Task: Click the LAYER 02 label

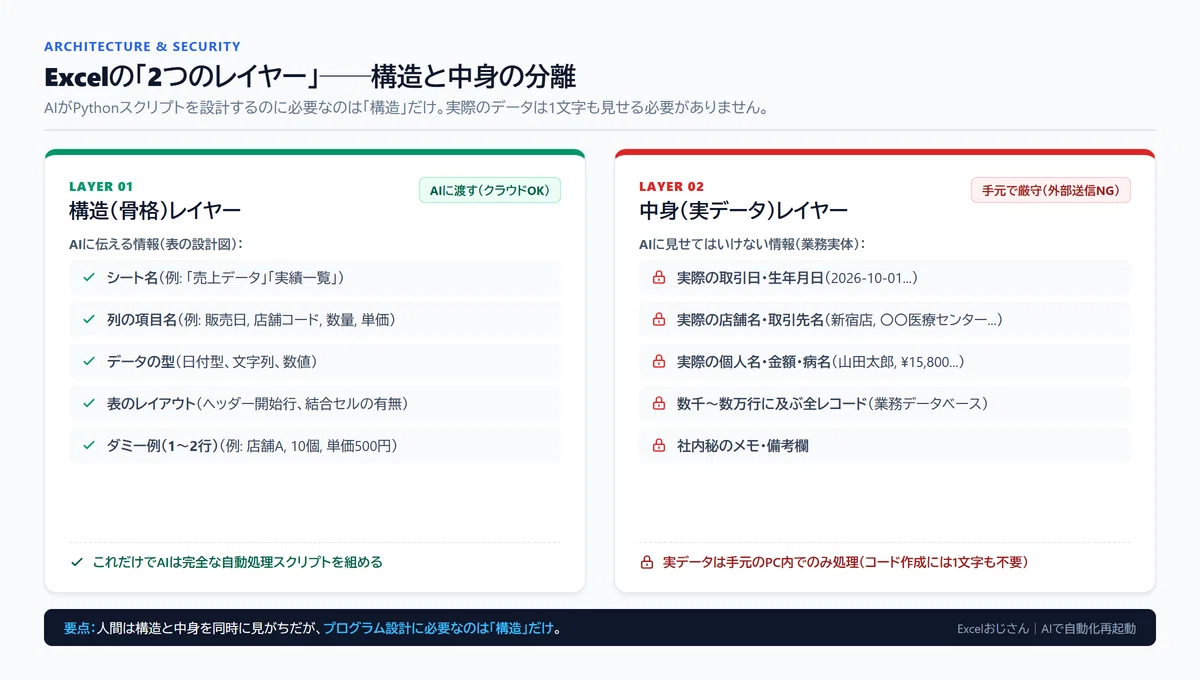Action: click(x=671, y=186)
